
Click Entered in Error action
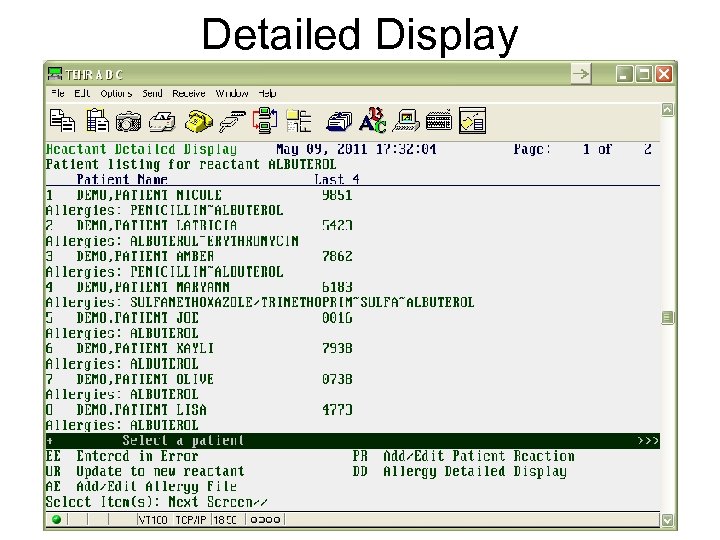coord(122,456)
